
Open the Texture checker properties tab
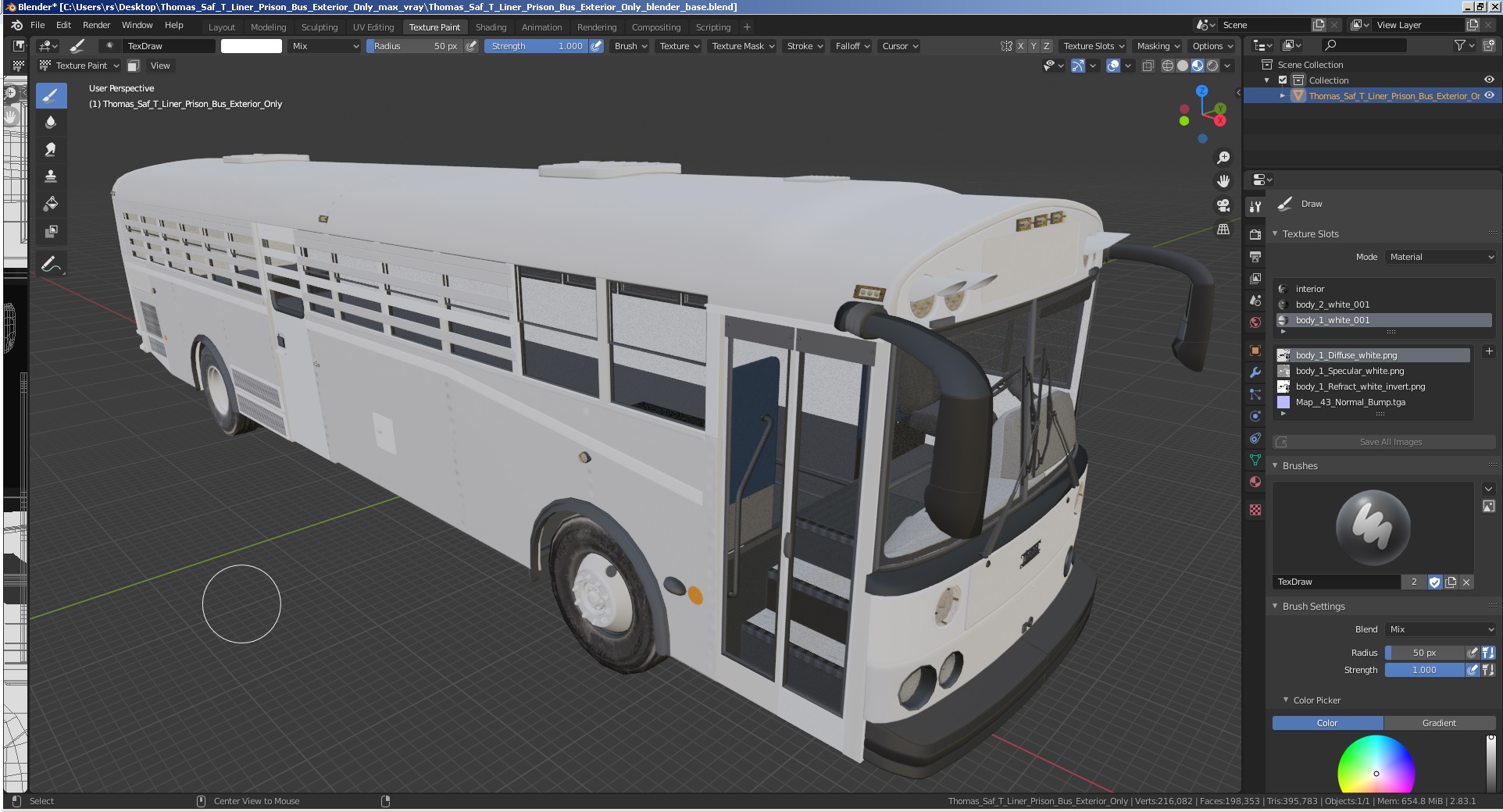(x=1255, y=510)
